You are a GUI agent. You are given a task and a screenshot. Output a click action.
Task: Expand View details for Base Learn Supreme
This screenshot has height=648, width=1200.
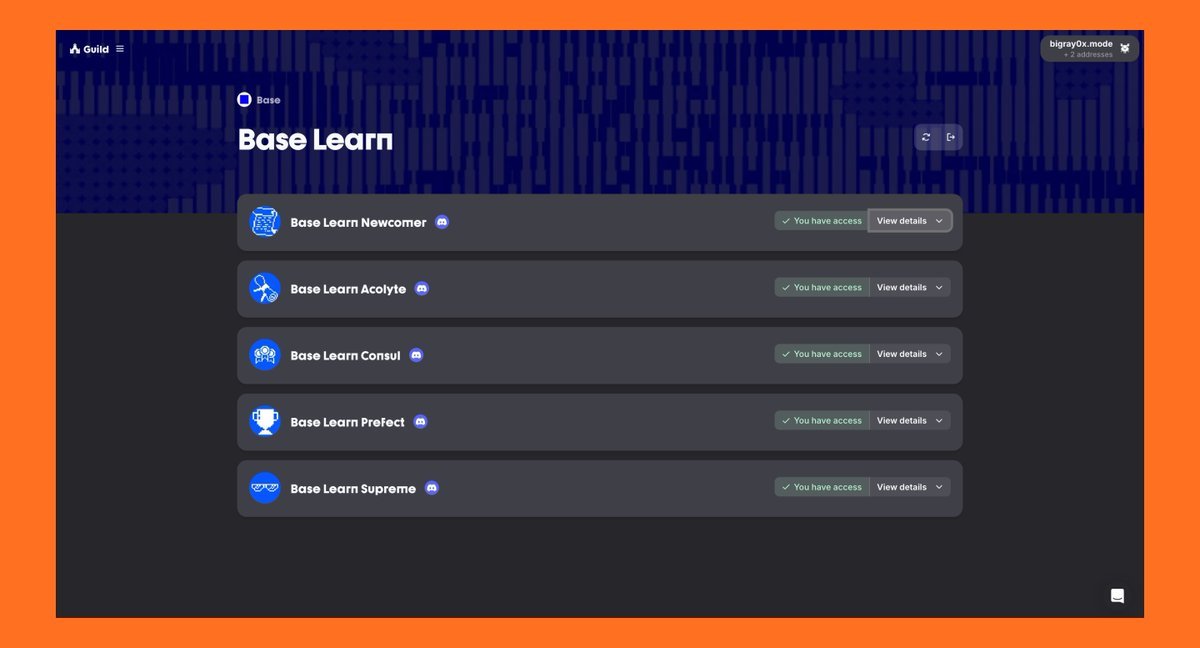910,487
